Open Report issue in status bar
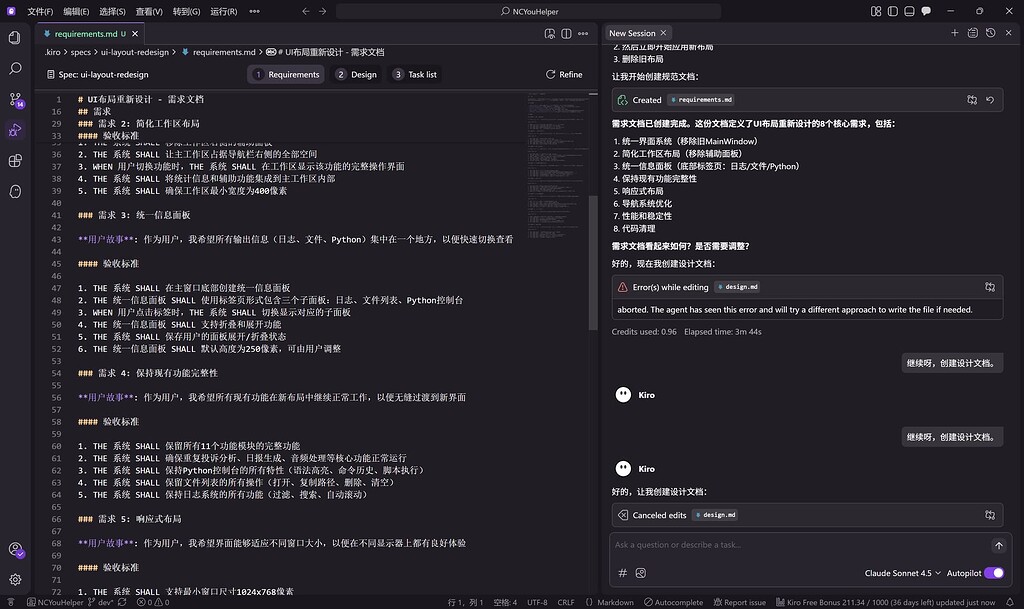The width and height of the screenshot is (1024, 609). pos(739,602)
